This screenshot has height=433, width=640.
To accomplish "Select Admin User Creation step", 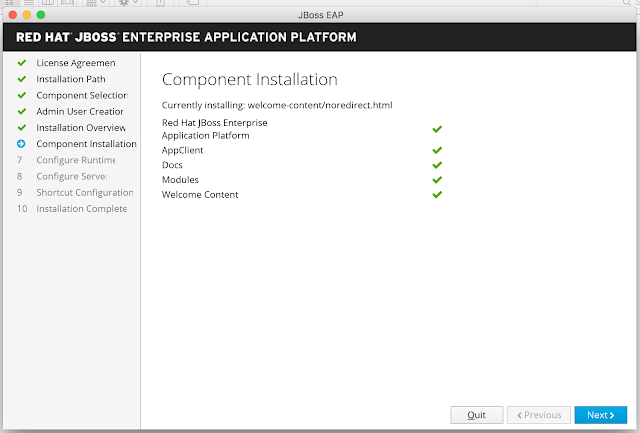I will coord(80,111).
